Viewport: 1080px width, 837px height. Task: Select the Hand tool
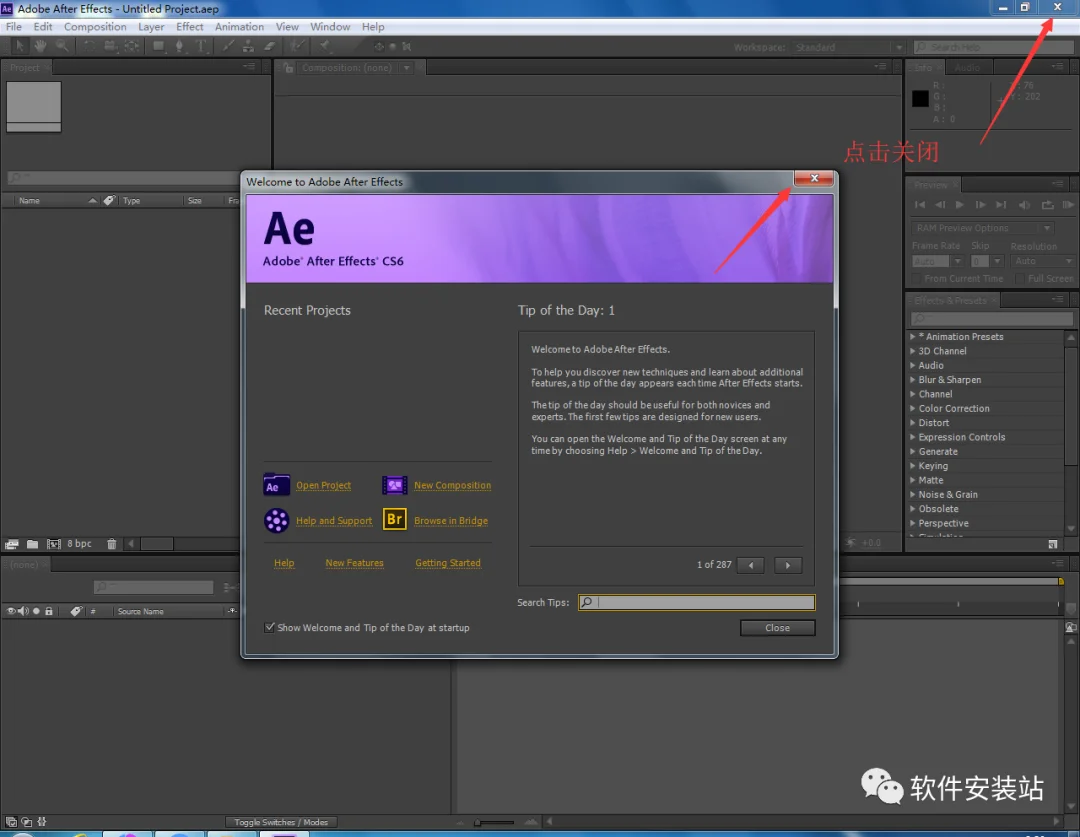click(41, 46)
